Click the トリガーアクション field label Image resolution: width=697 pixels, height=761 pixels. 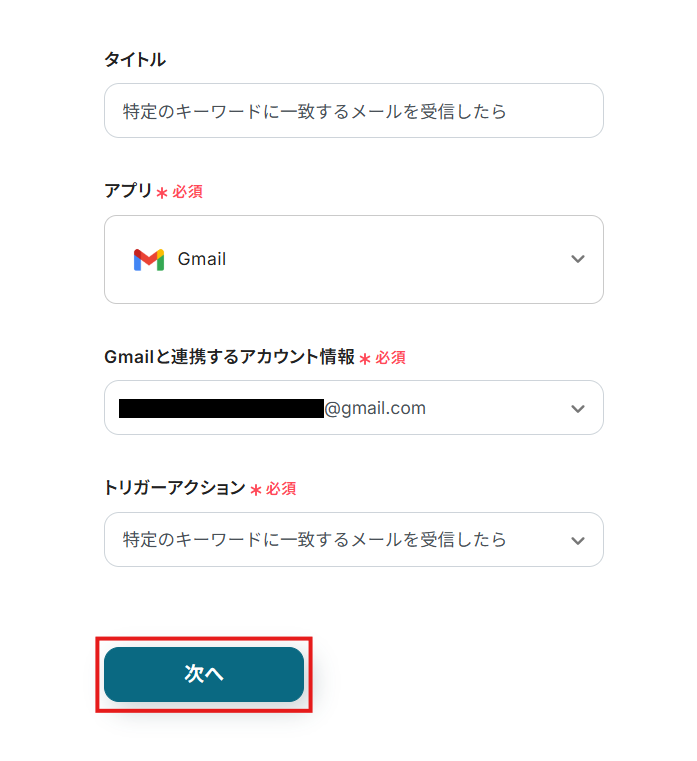[174, 488]
